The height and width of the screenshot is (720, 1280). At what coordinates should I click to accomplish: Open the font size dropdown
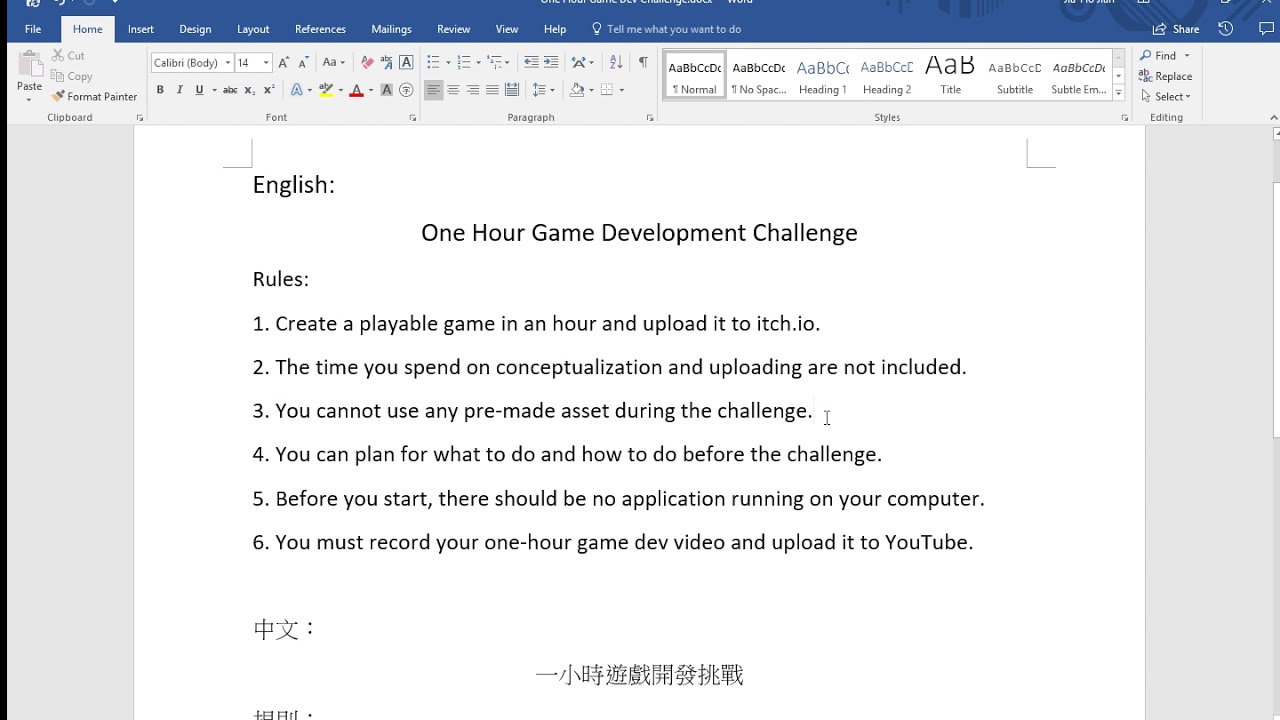pos(266,63)
